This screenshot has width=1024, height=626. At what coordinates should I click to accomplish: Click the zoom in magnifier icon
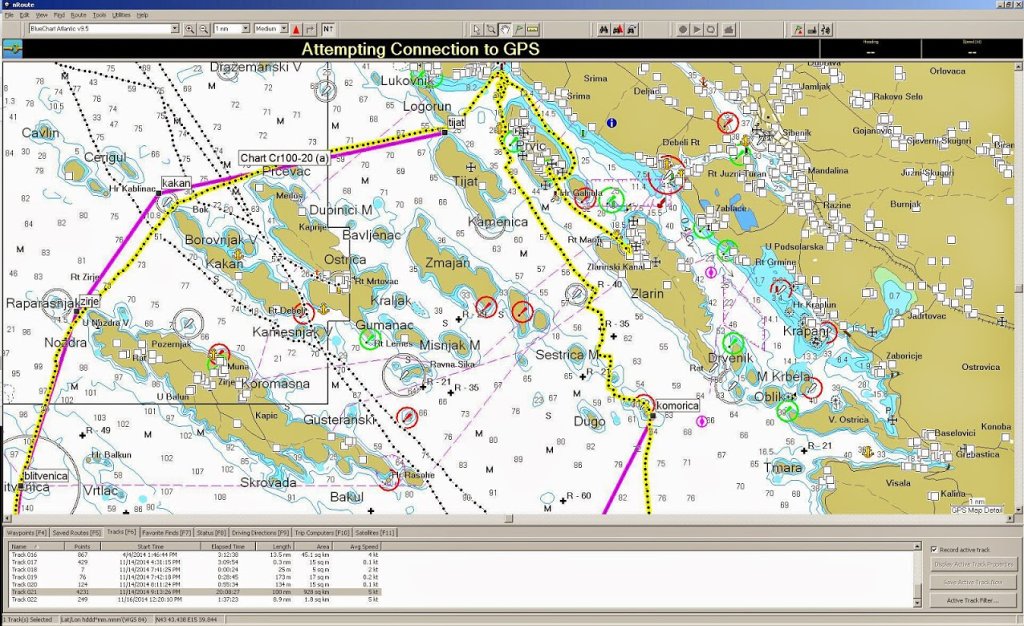(190, 29)
